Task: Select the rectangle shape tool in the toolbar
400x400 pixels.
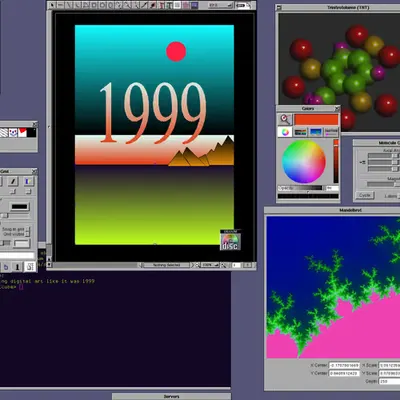Action: coord(94,5)
